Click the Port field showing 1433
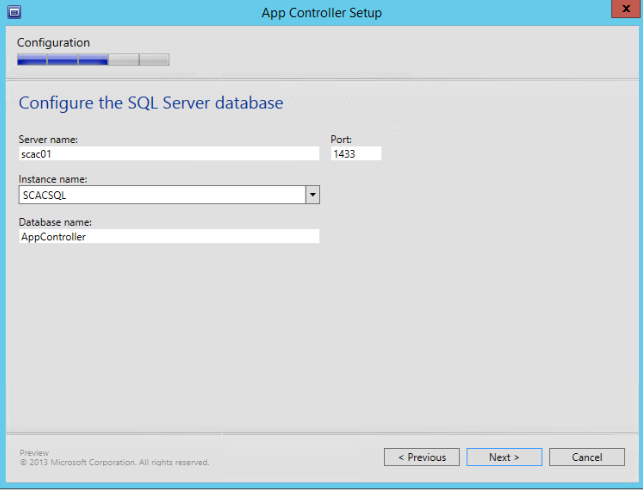 [355, 154]
